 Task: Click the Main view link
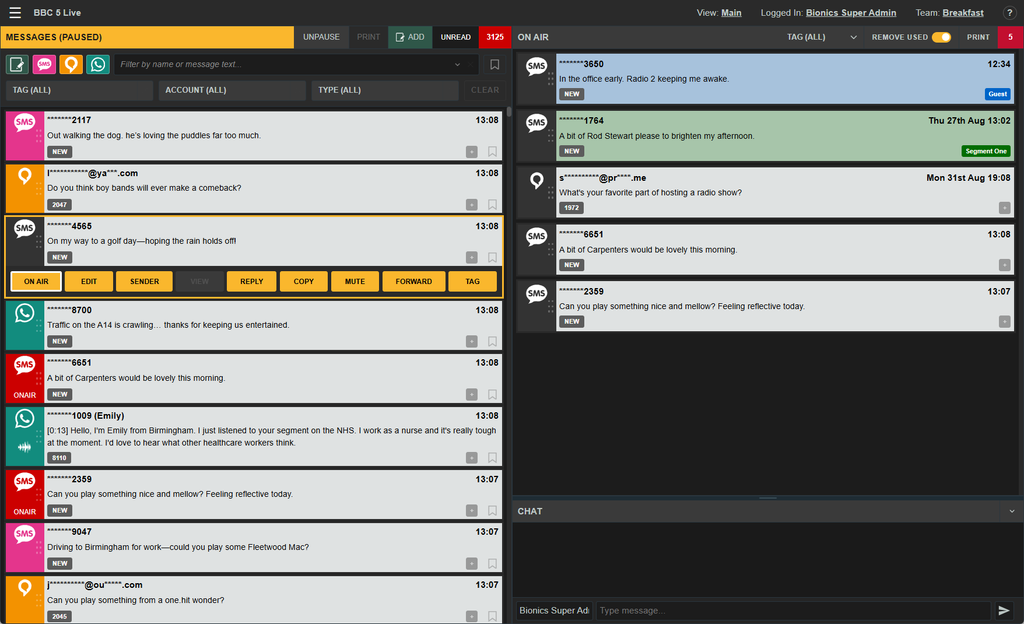(x=731, y=12)
